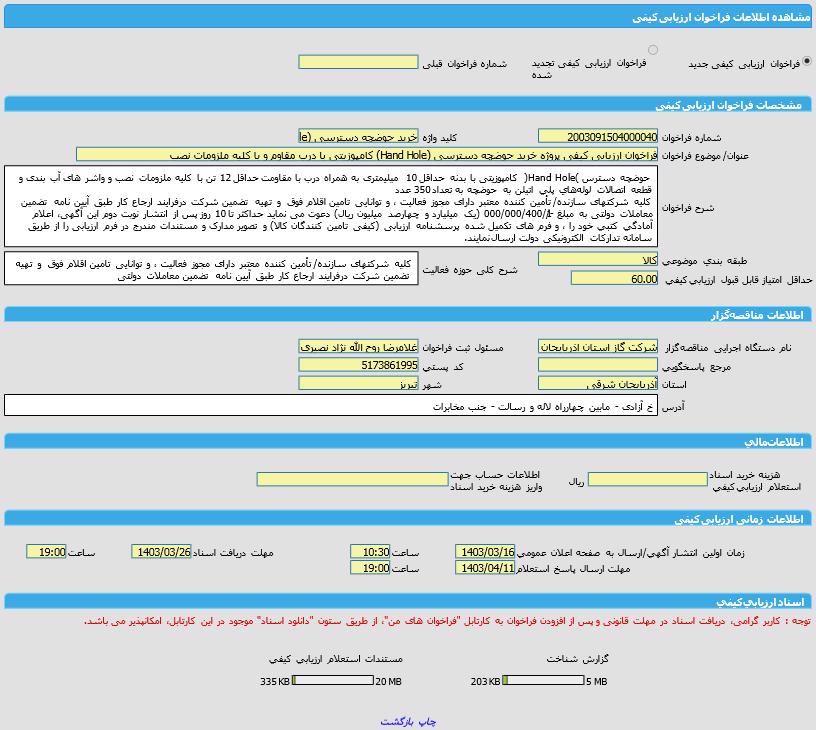Click the minimum acceptable score field 60.00
This screenshot has width=816, height=730.
click(x=614, y=279)
